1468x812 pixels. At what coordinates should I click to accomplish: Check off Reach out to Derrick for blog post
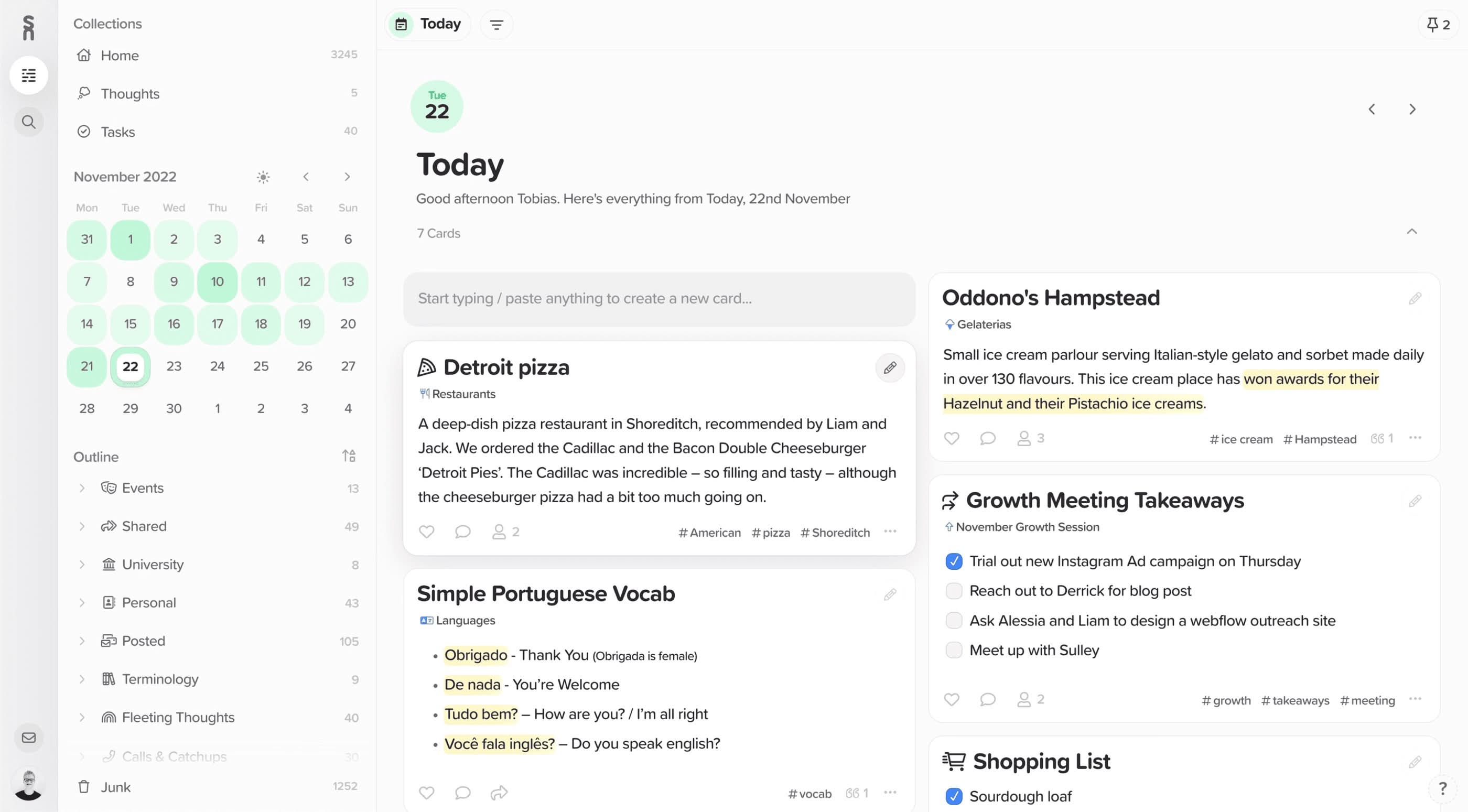coord(953,591)
